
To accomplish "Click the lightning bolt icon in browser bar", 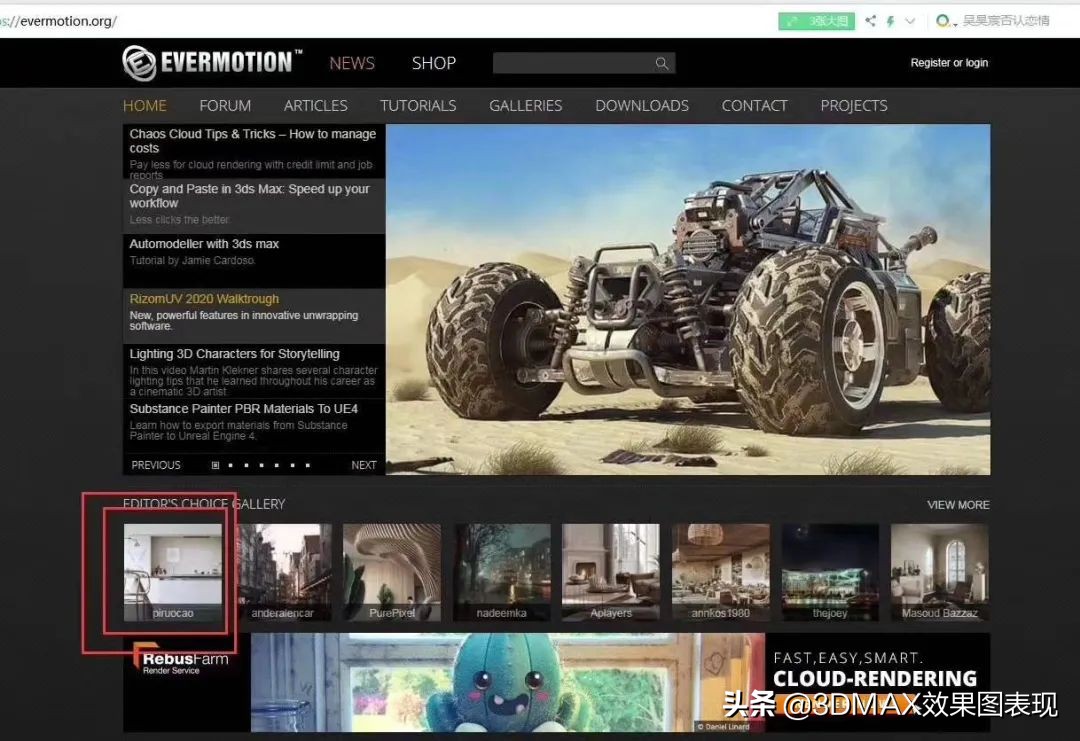I will click(x=890, y=21).
